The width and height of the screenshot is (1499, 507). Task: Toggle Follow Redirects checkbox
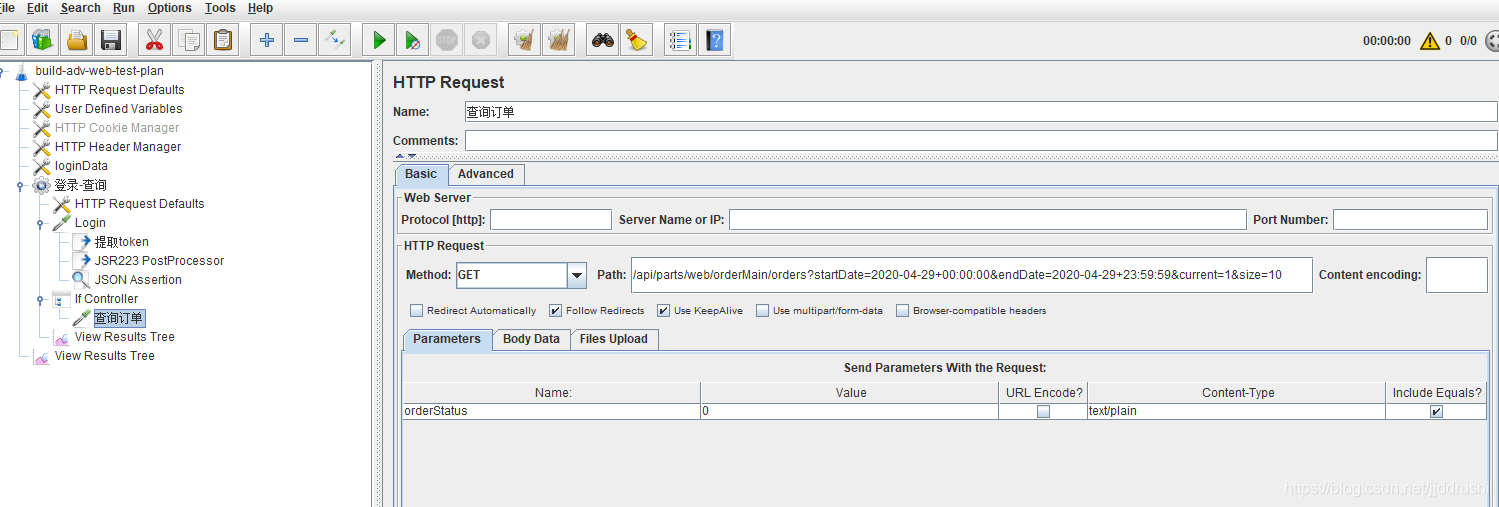(556, 311)
